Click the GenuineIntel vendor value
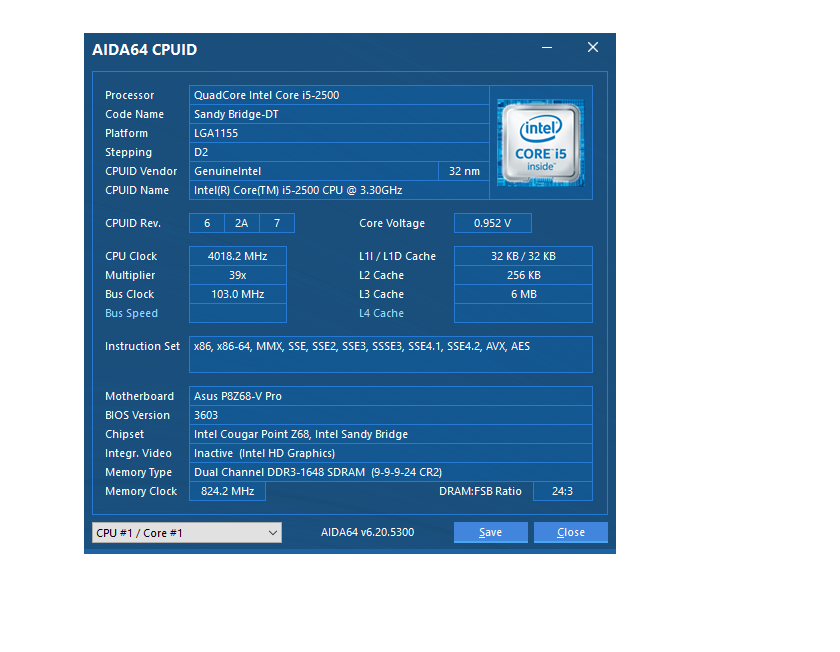This screenshot has height=652, width=840. [314, 171]
